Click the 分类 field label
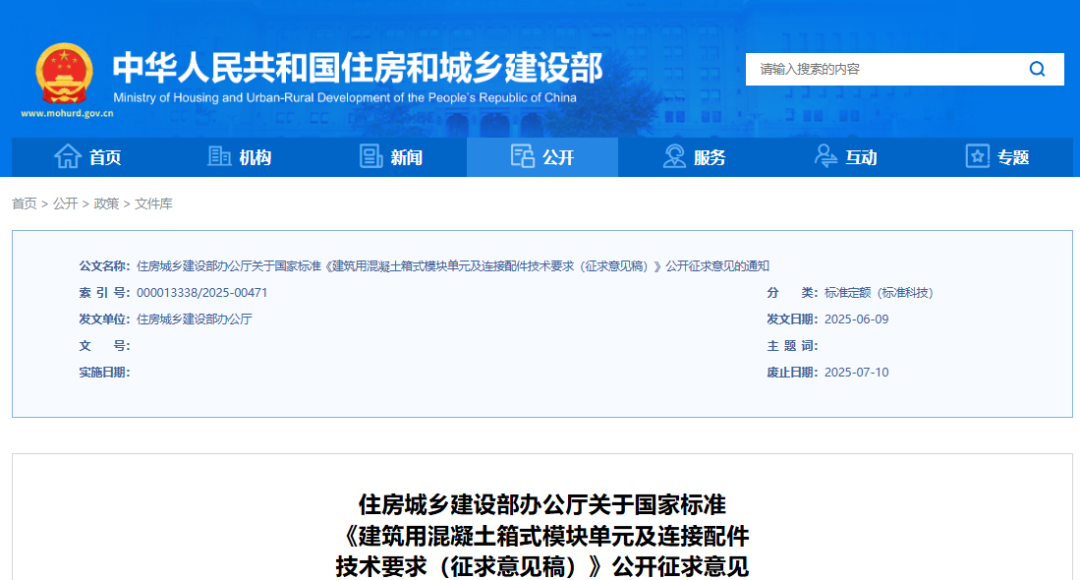Image resolution: width=1080 pixels, height=580 pixels. [792, 293]
